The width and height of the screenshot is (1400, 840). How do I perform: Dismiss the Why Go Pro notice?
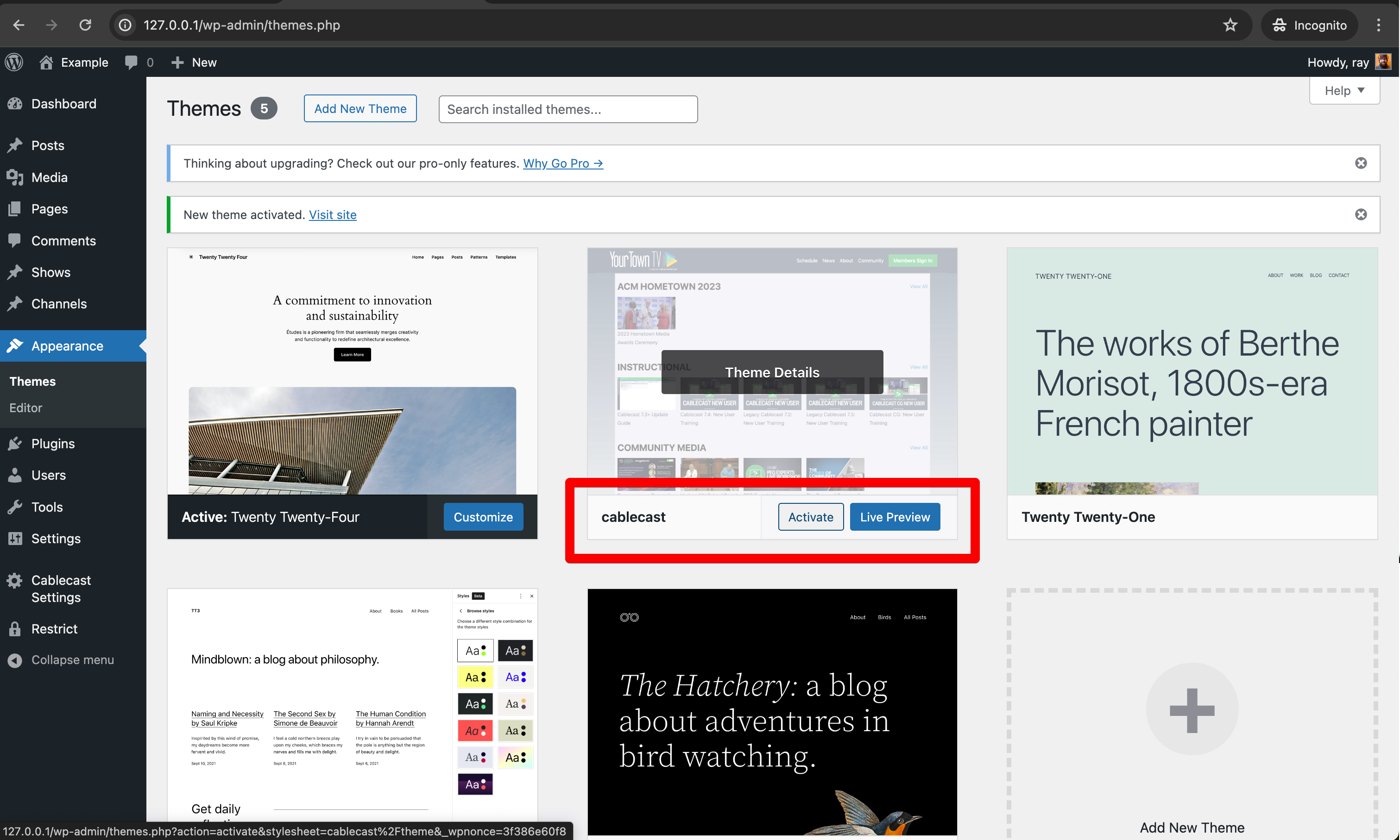coord(1360,163)
